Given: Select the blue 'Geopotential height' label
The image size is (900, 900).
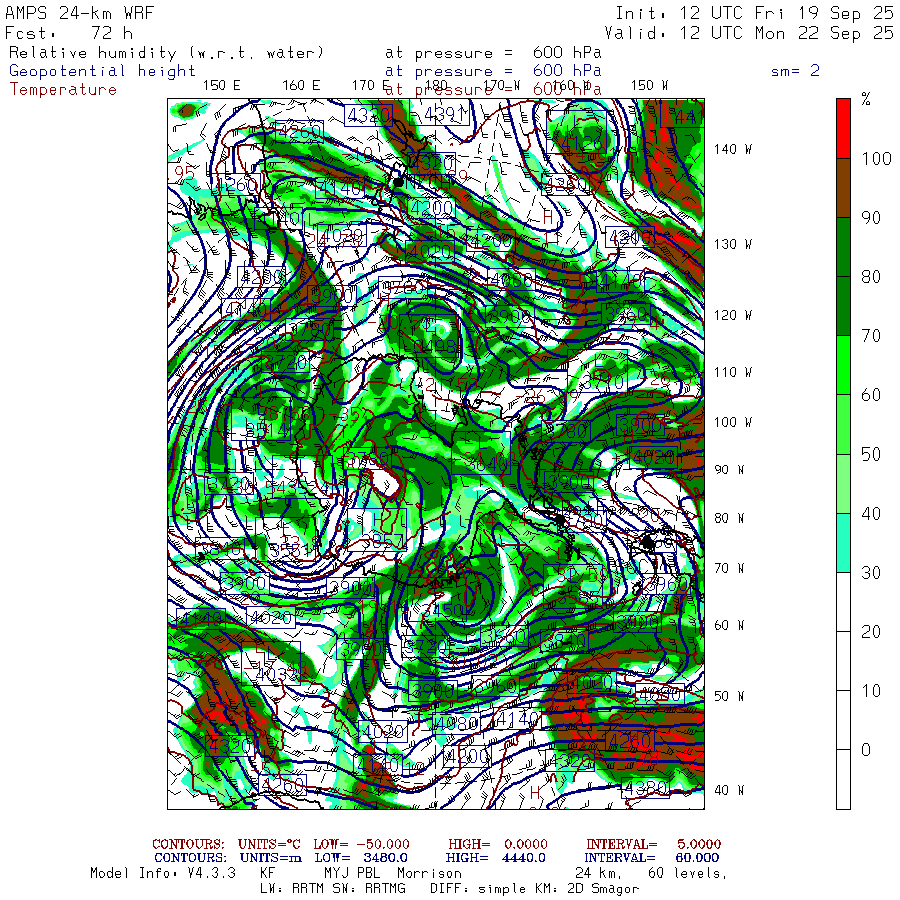Looking at the screenshot, I should (x=102, y=71).
